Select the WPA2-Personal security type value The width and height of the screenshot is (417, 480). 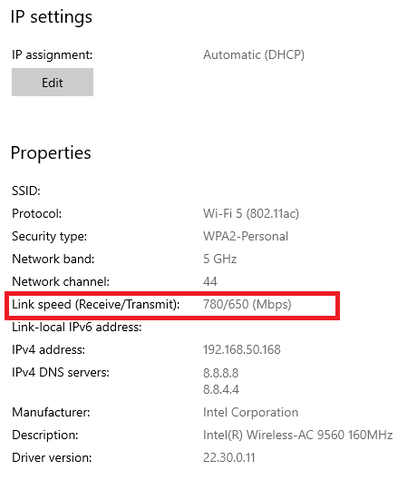[x=246, y=236]
